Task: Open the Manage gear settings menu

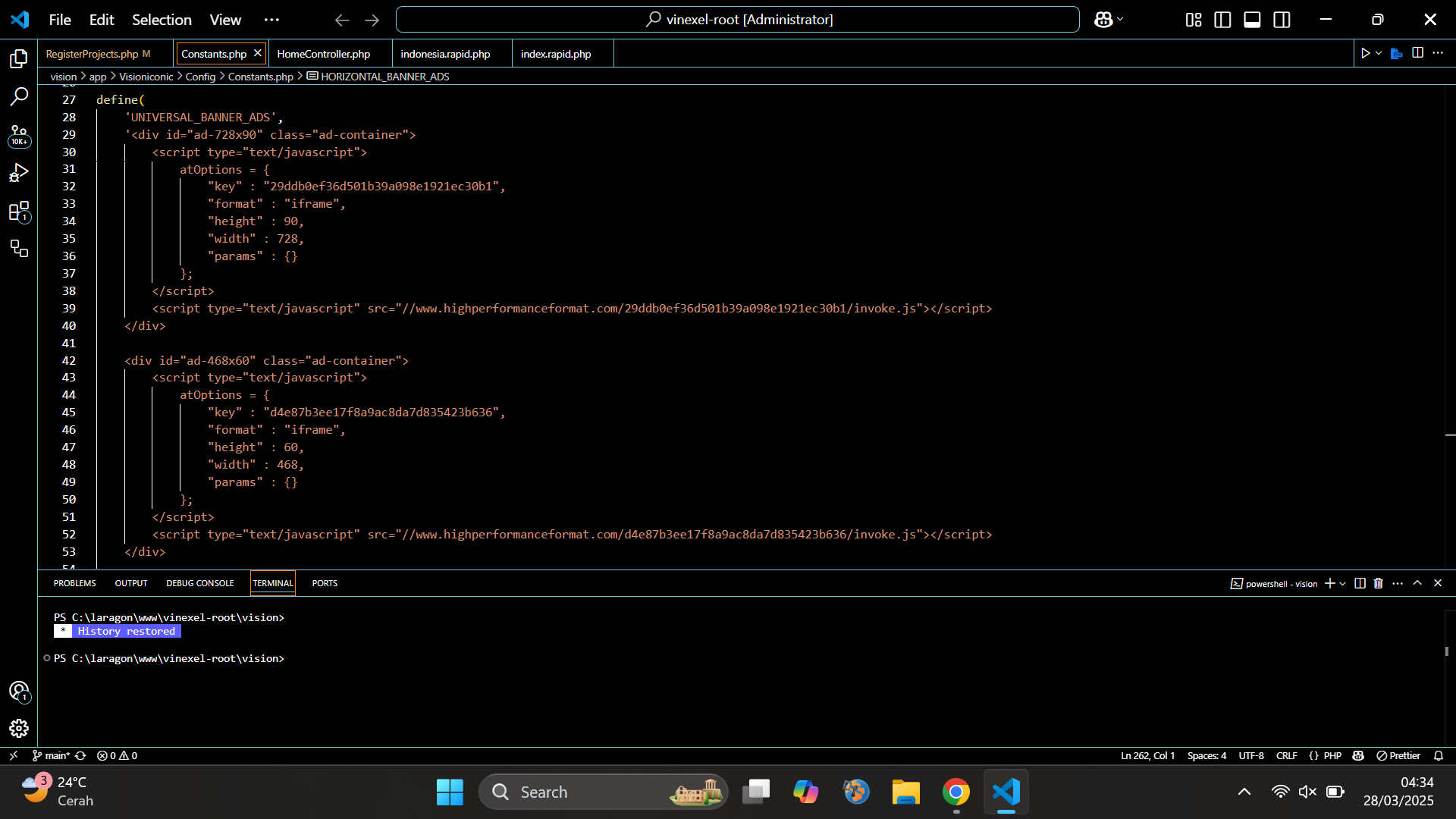Action: [19, 729]
